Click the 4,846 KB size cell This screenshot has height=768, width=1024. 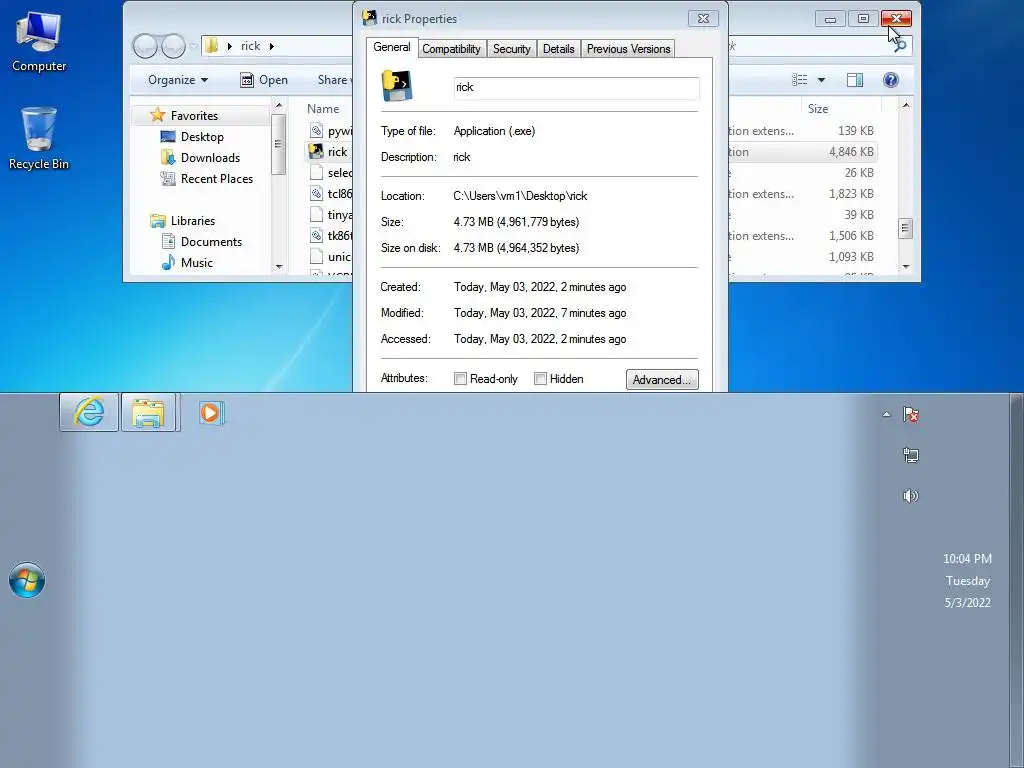851,152
